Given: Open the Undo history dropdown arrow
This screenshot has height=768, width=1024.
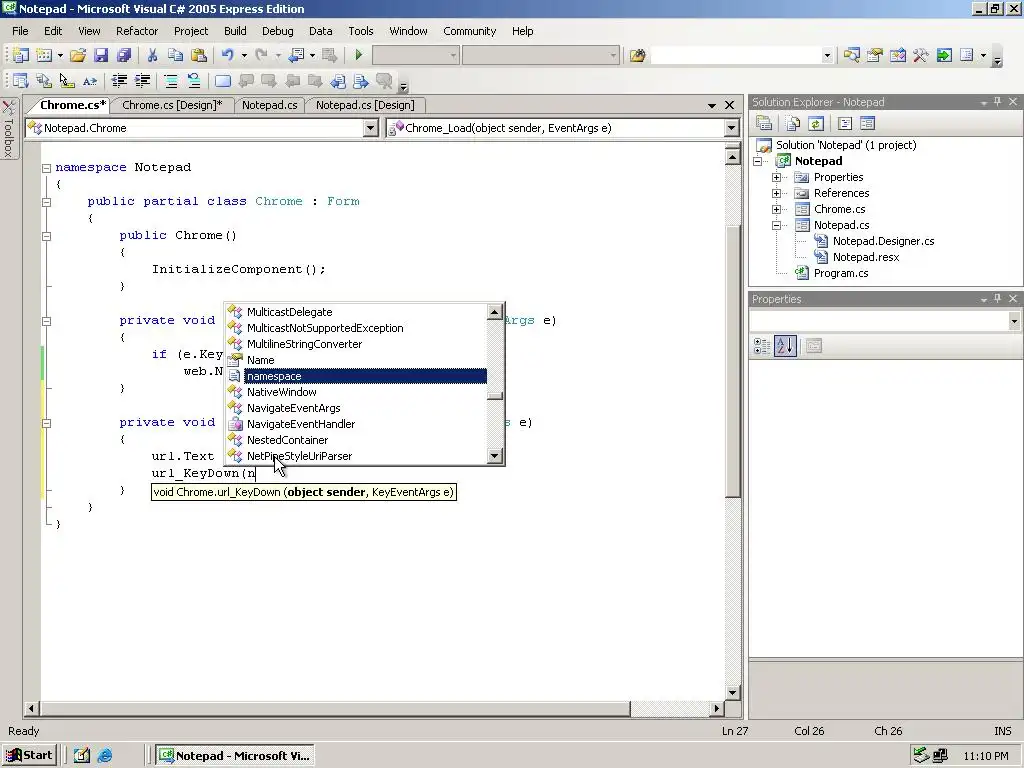Looking at the screenshot, I should (x=244, y=56).
